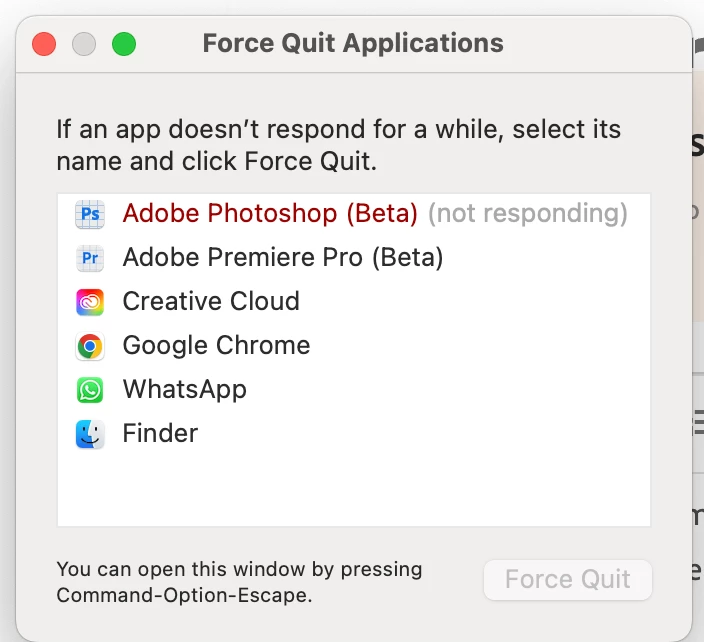Click the Google Chrome icon
704x642 pixels.
pyautogui.click(x=90, y=346)
